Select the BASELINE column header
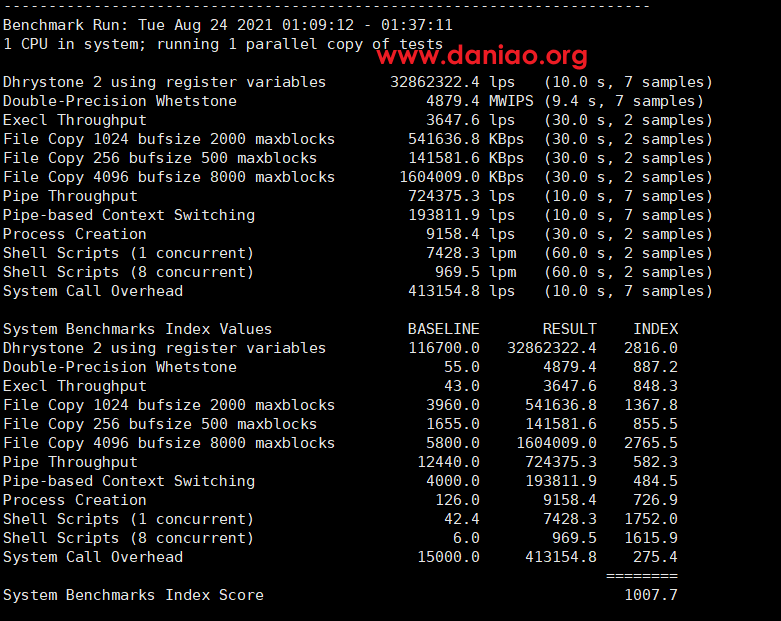Viewport: 781px width, 621px height. tap(443, 329)
